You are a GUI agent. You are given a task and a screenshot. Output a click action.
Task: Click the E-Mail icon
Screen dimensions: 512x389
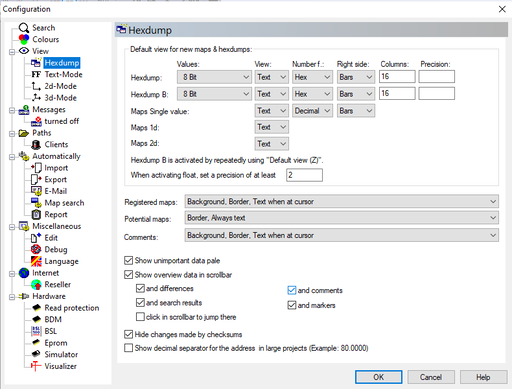click(36, 191)
